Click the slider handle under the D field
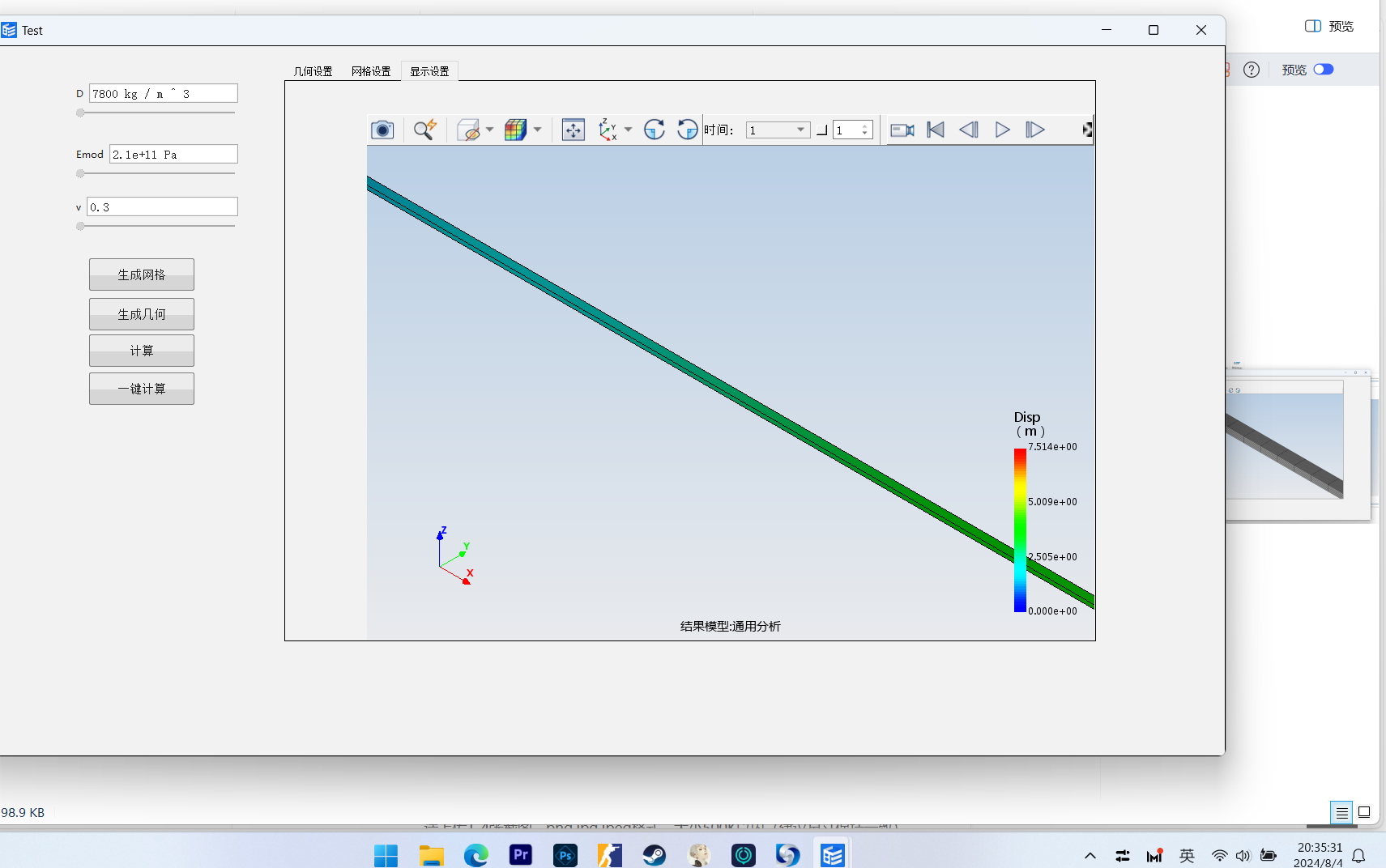 [x=80, y=113]
